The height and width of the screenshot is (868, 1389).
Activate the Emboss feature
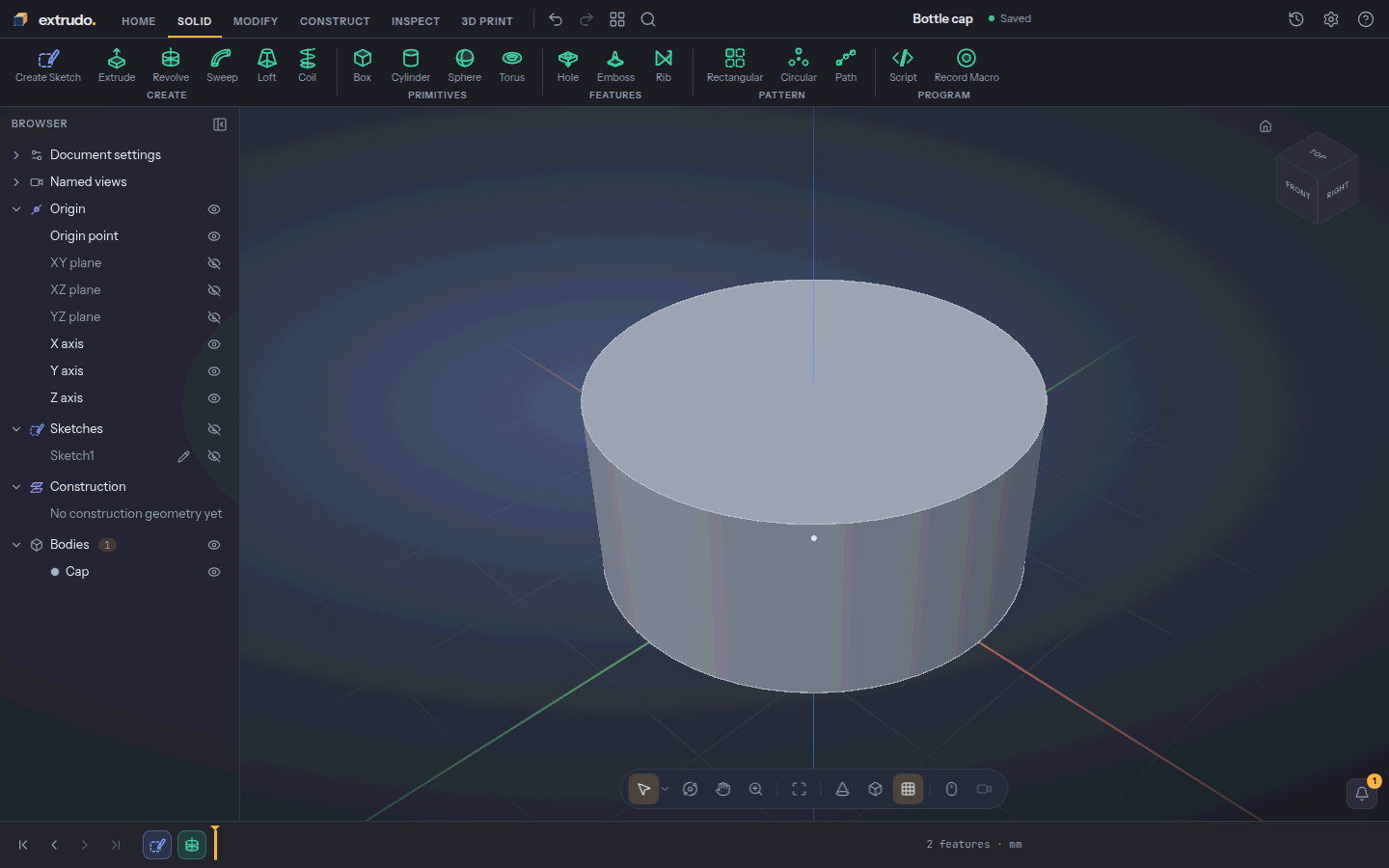click(x=615, y=66)
